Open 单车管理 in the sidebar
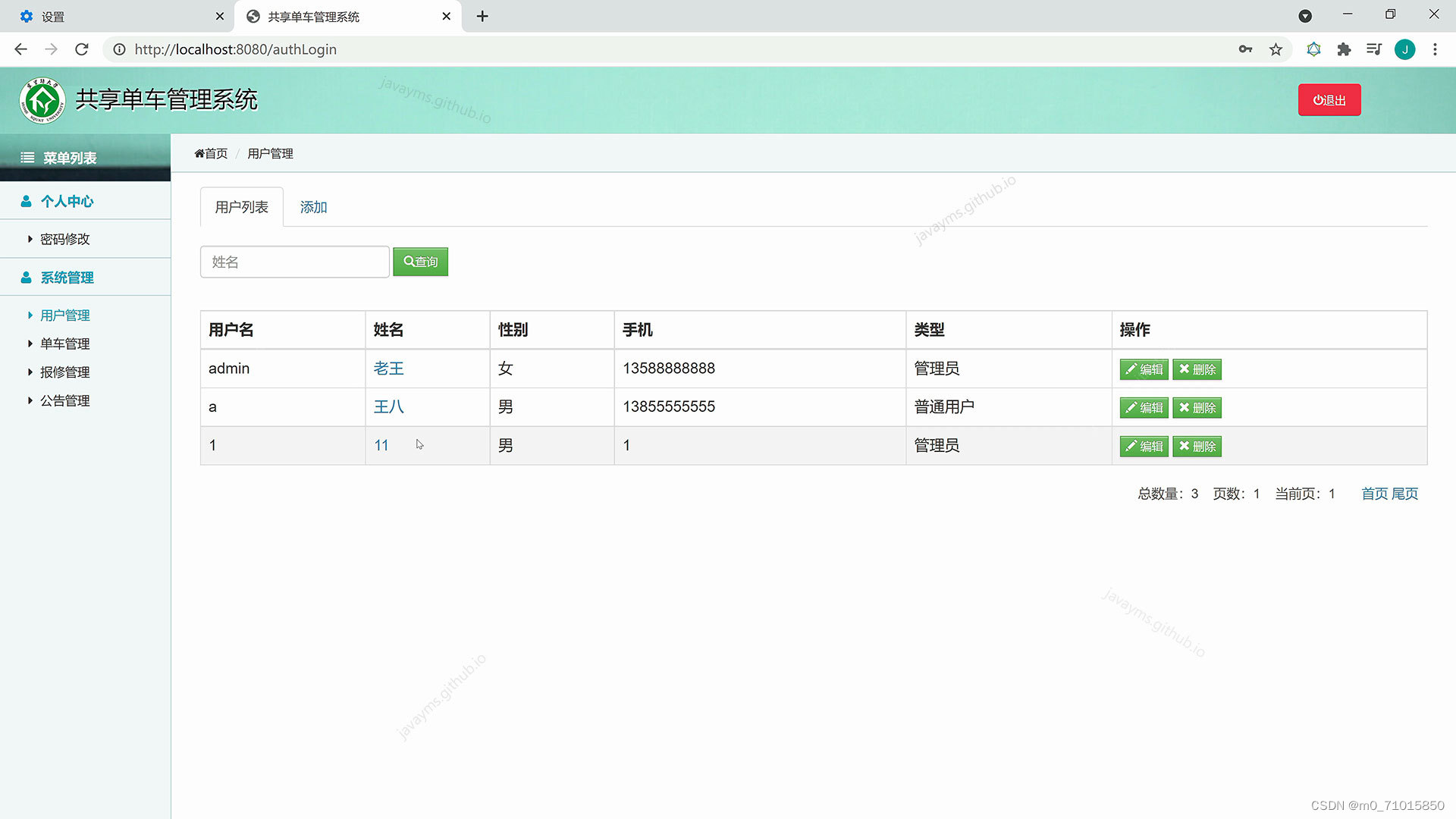 64,344
